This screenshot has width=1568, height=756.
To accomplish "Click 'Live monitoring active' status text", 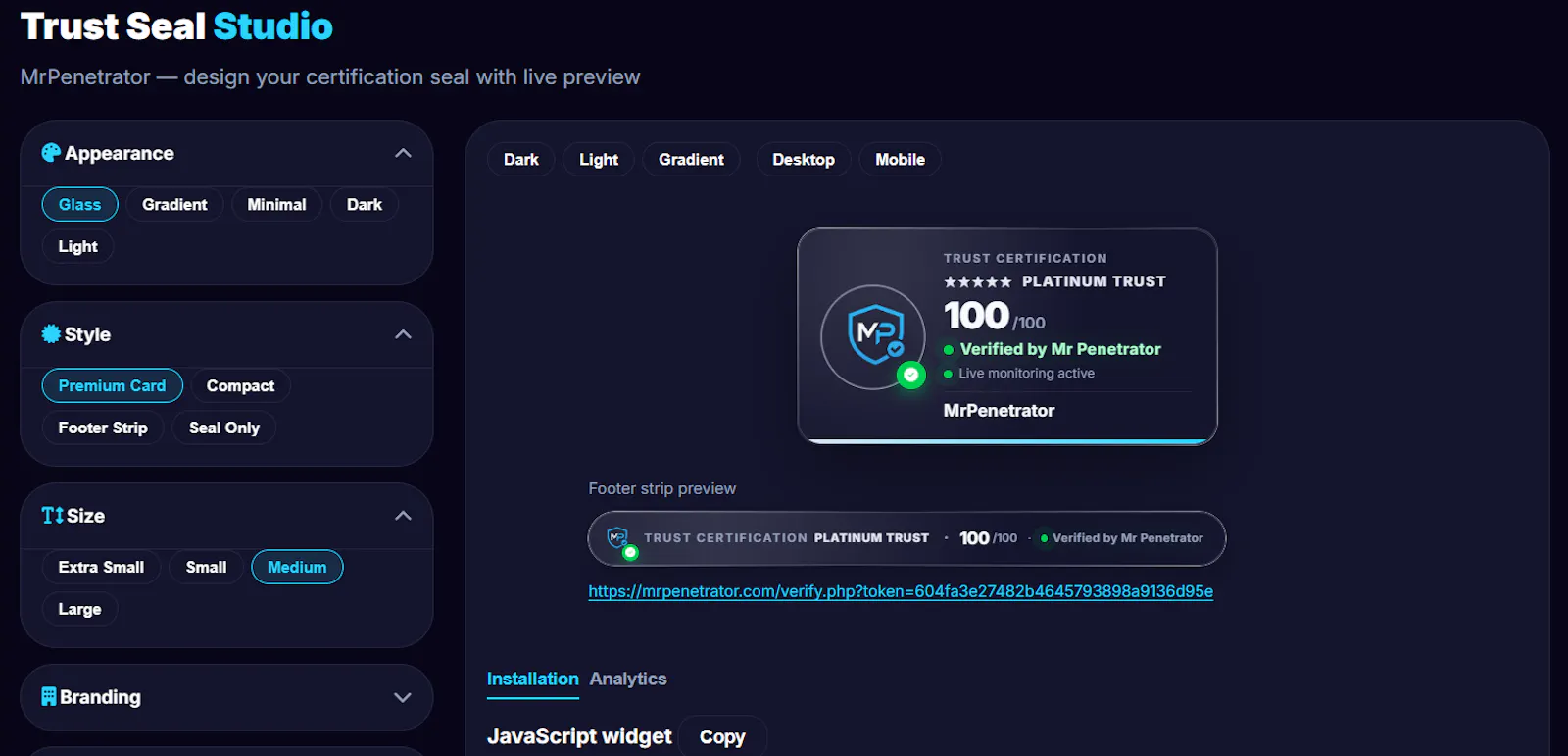I will [x=1026, y=374].
